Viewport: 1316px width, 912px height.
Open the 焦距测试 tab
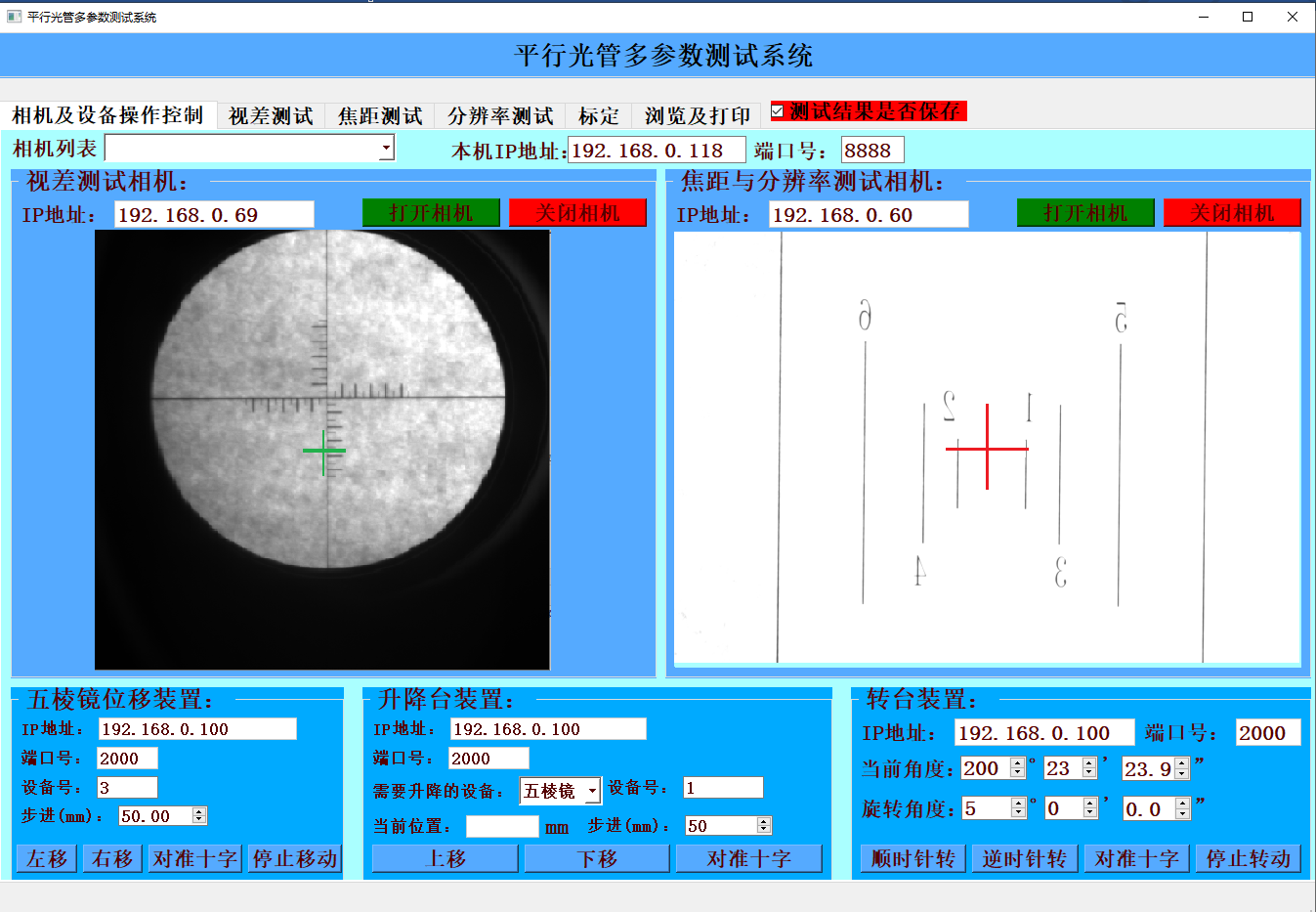pyautogui.click(x=380, y=115)
